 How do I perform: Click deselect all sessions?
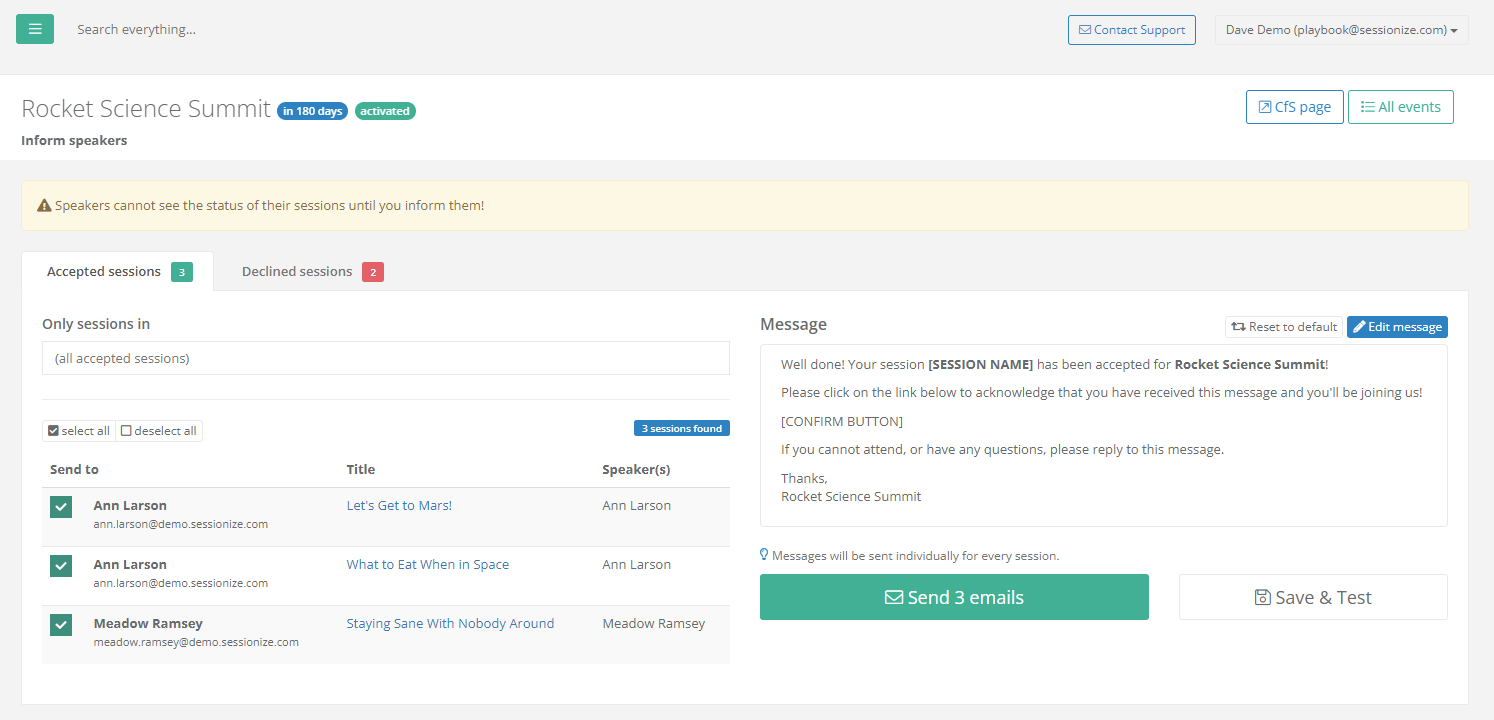159,431
